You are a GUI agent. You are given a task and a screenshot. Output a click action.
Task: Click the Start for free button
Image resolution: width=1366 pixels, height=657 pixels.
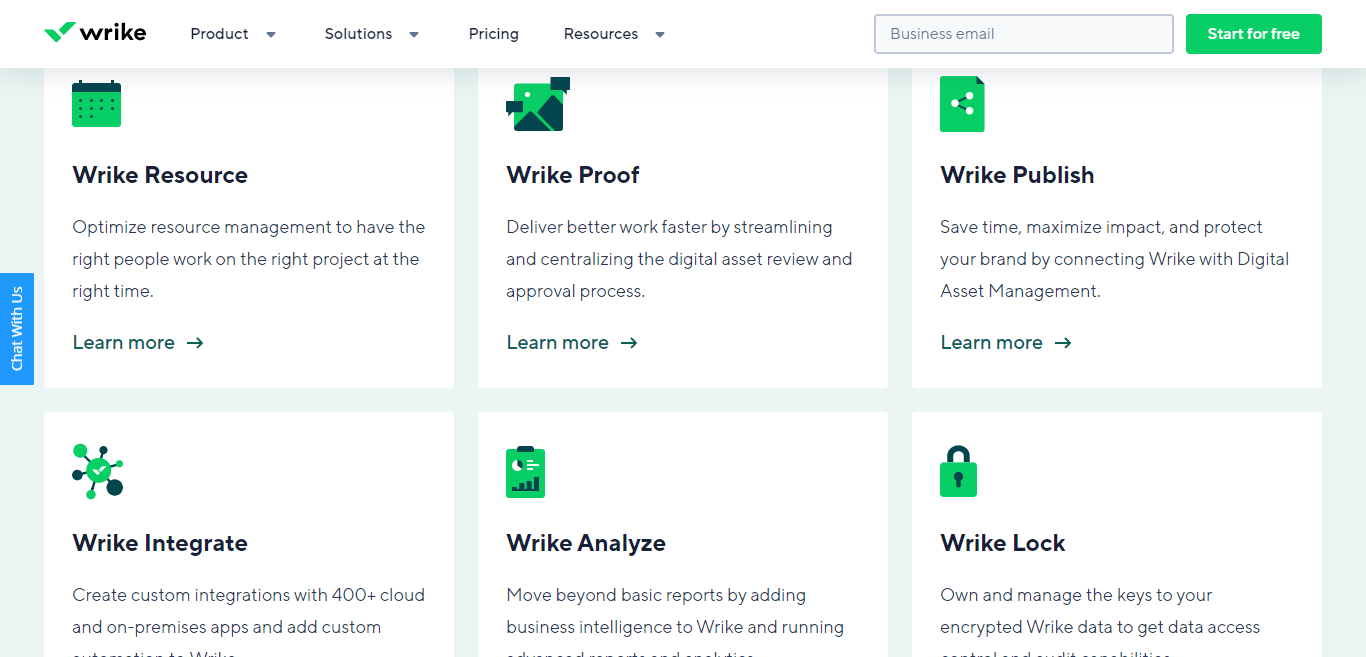[x=1254, y=34]
